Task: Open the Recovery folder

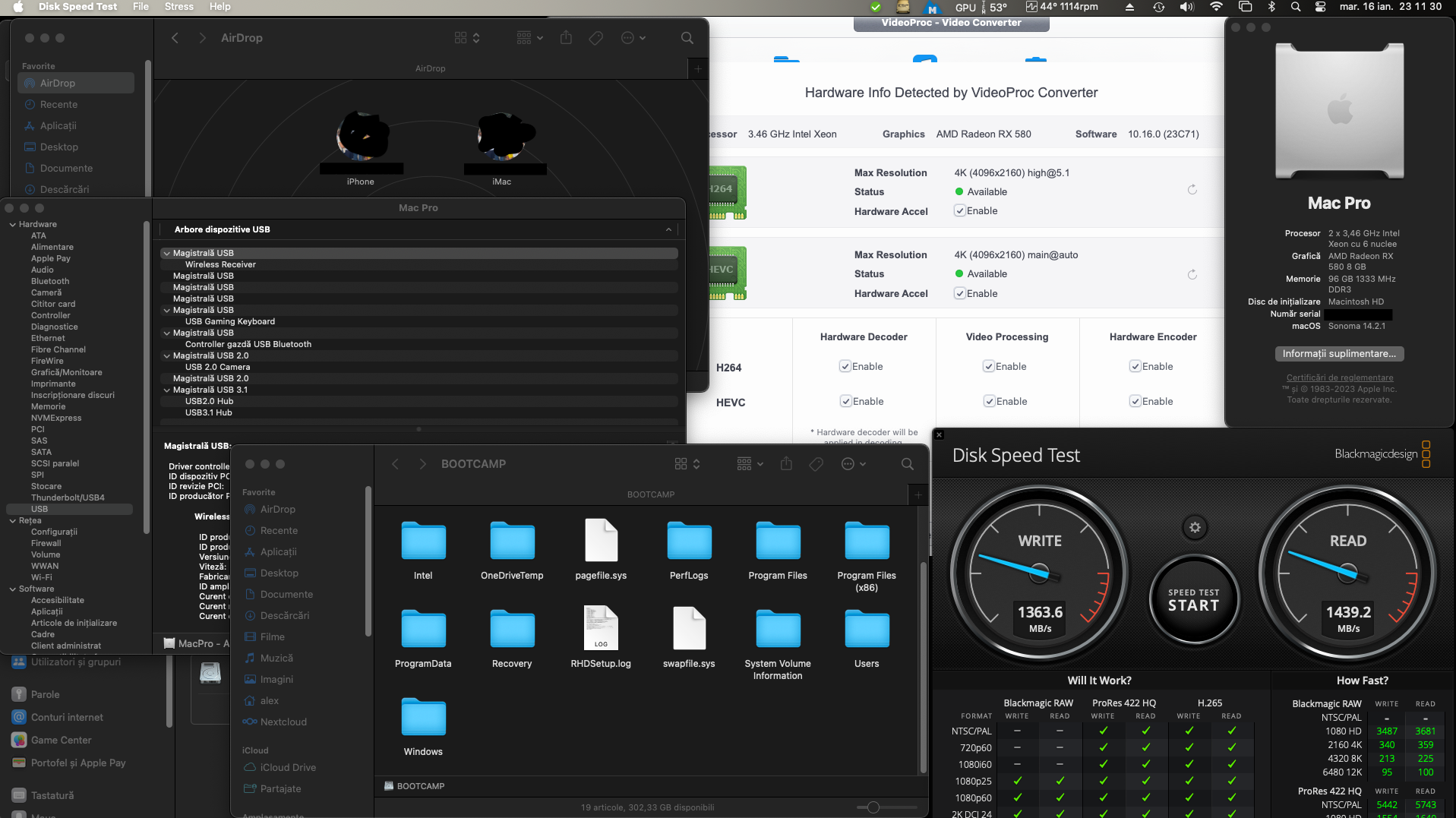Action: tap(512, 640)
